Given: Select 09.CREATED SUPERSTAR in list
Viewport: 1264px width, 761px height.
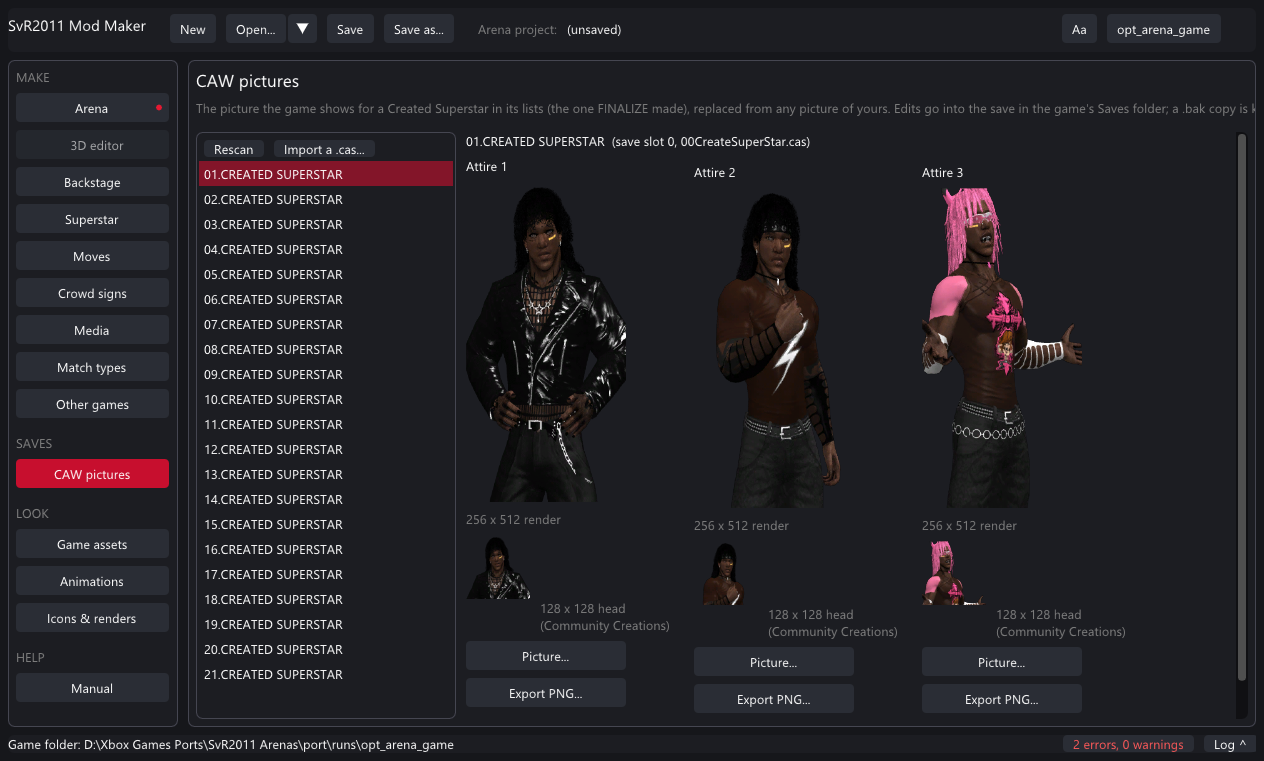Looking at the screenshot, I should pos(326,374).
